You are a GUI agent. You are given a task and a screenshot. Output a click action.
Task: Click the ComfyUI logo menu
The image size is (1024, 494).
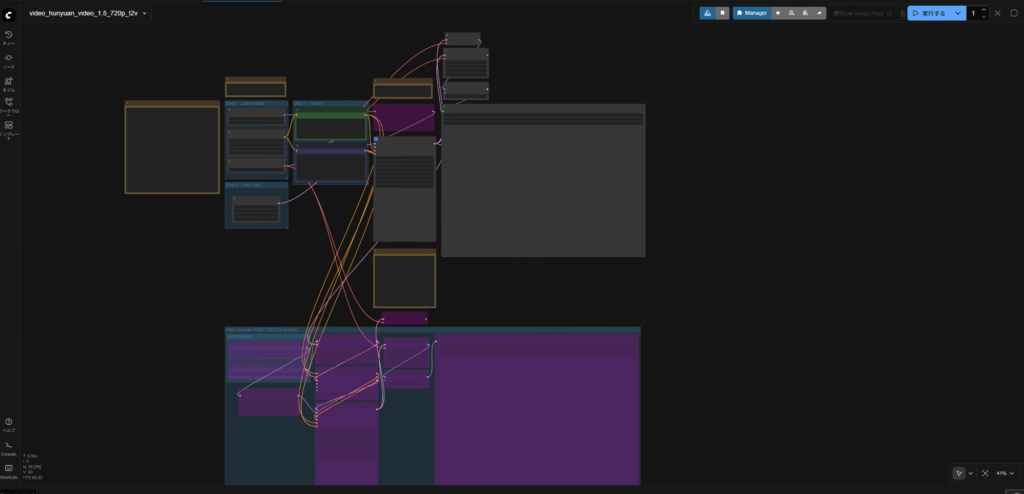click(x=9, y=13)
